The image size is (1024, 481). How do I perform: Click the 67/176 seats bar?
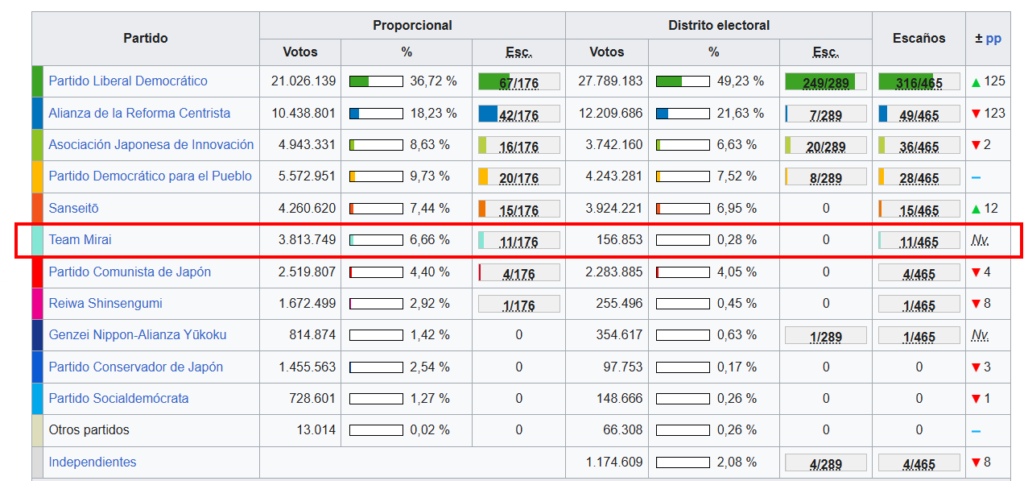pos(519,82)
